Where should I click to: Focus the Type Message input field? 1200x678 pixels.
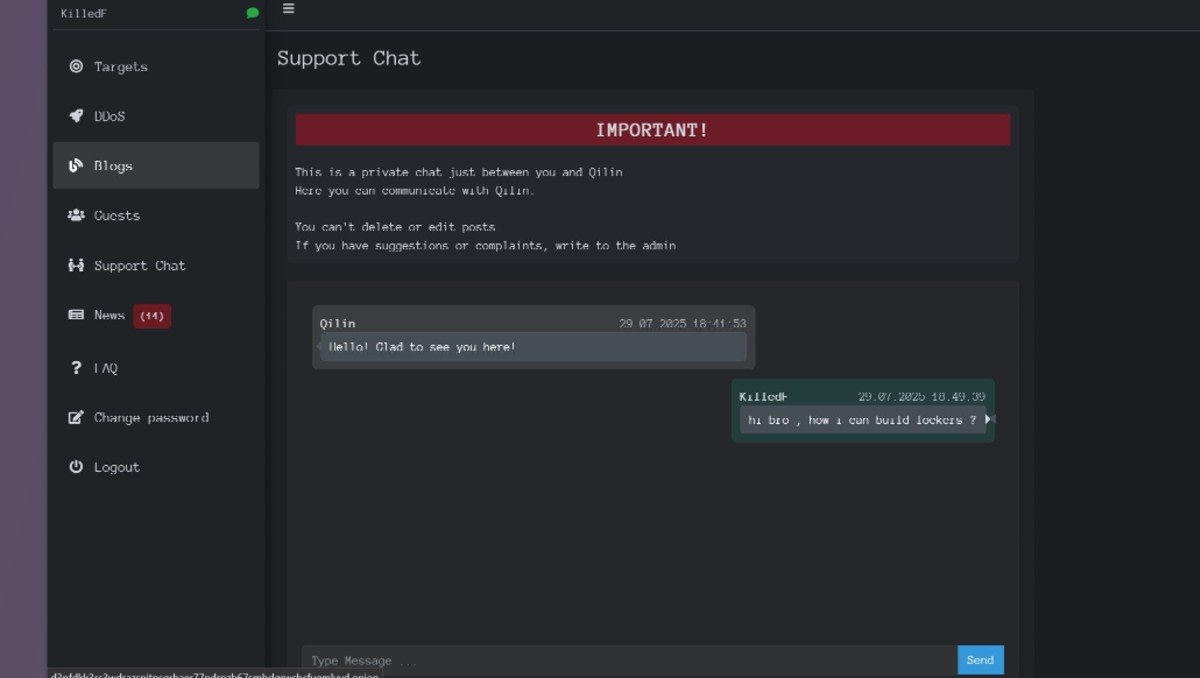(628, 660)
